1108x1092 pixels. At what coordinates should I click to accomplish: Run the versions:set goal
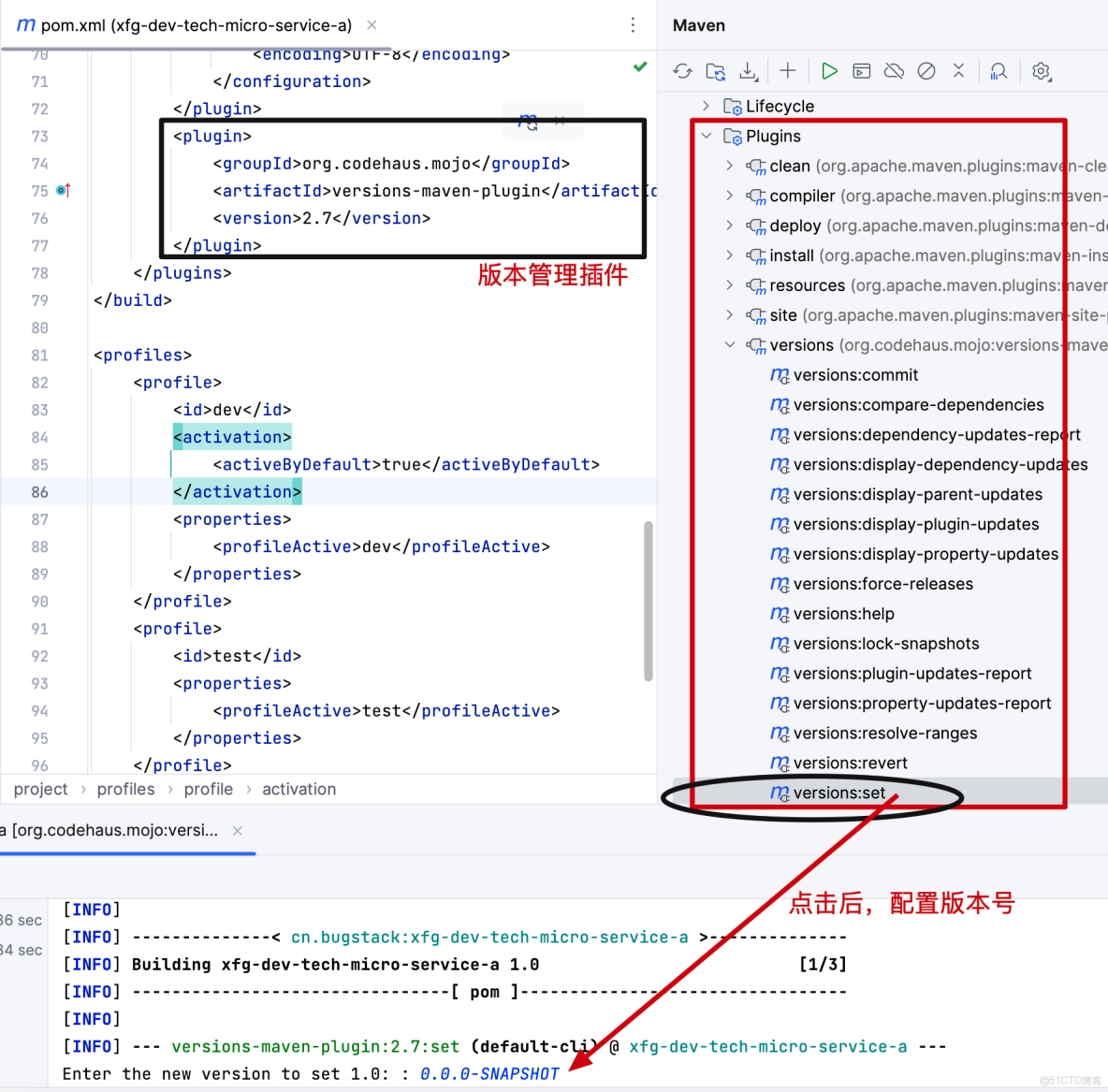tap(839, 793)
